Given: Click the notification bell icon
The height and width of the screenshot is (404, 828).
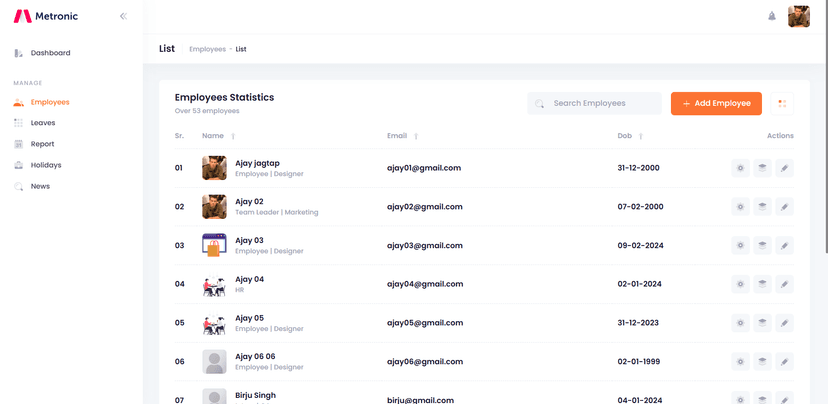Looking at the screenshot, I should pyautogui.click(x=771, y=16).
